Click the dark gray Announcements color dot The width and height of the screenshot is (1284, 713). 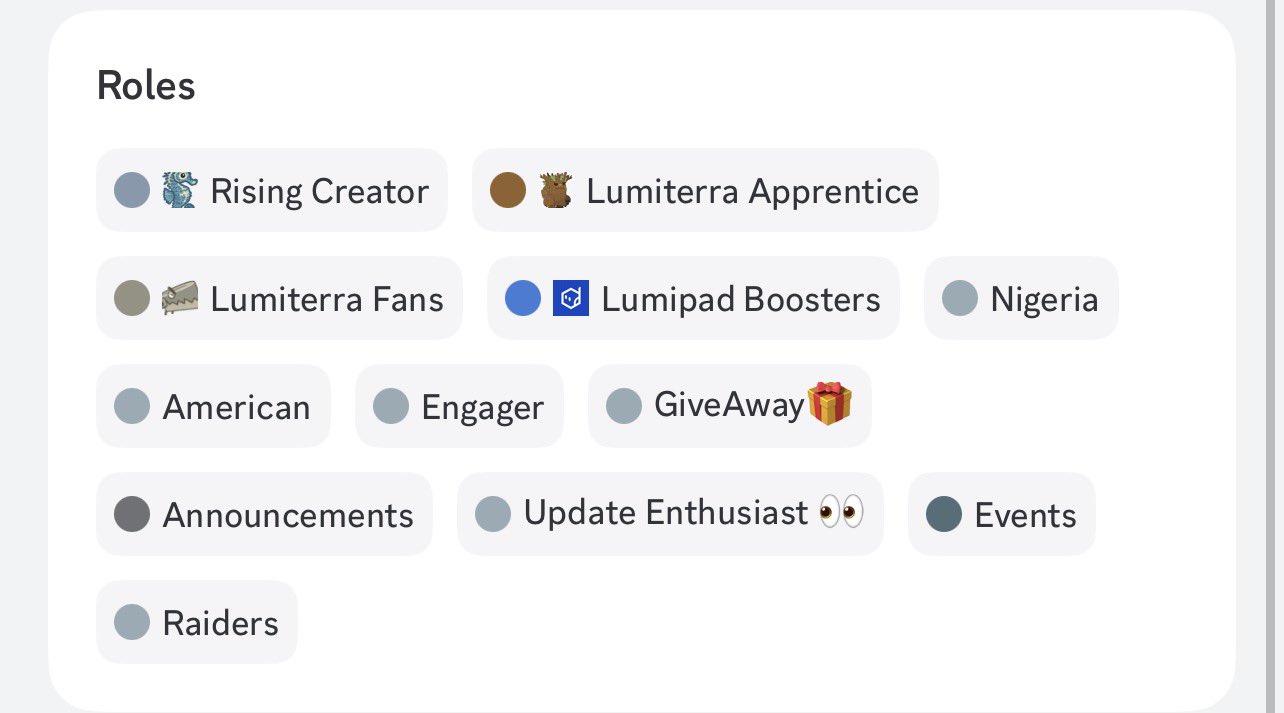click(x=132, y=514)
